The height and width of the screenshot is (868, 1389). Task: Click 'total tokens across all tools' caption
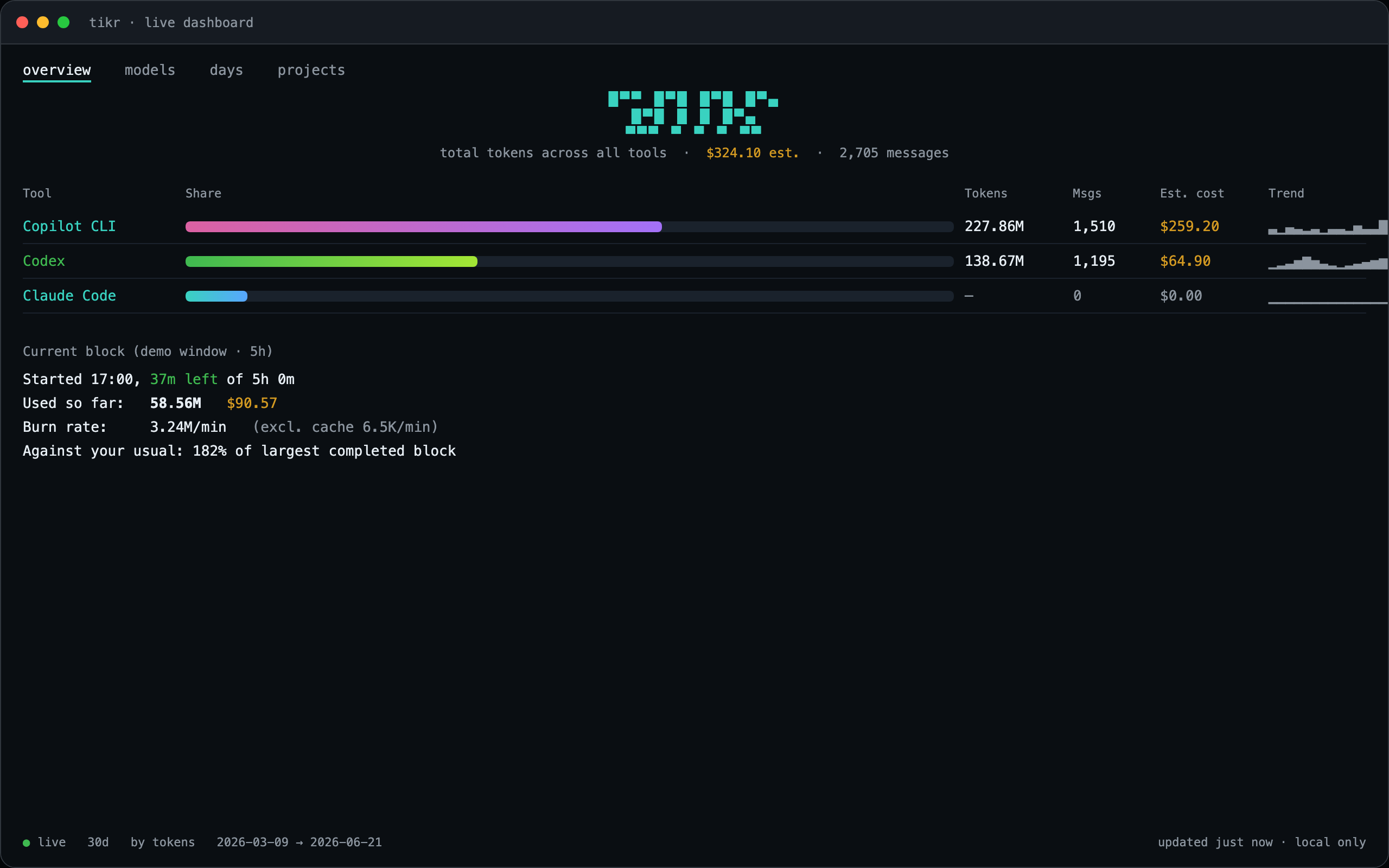pyautogui.click(x=553, y=154)
